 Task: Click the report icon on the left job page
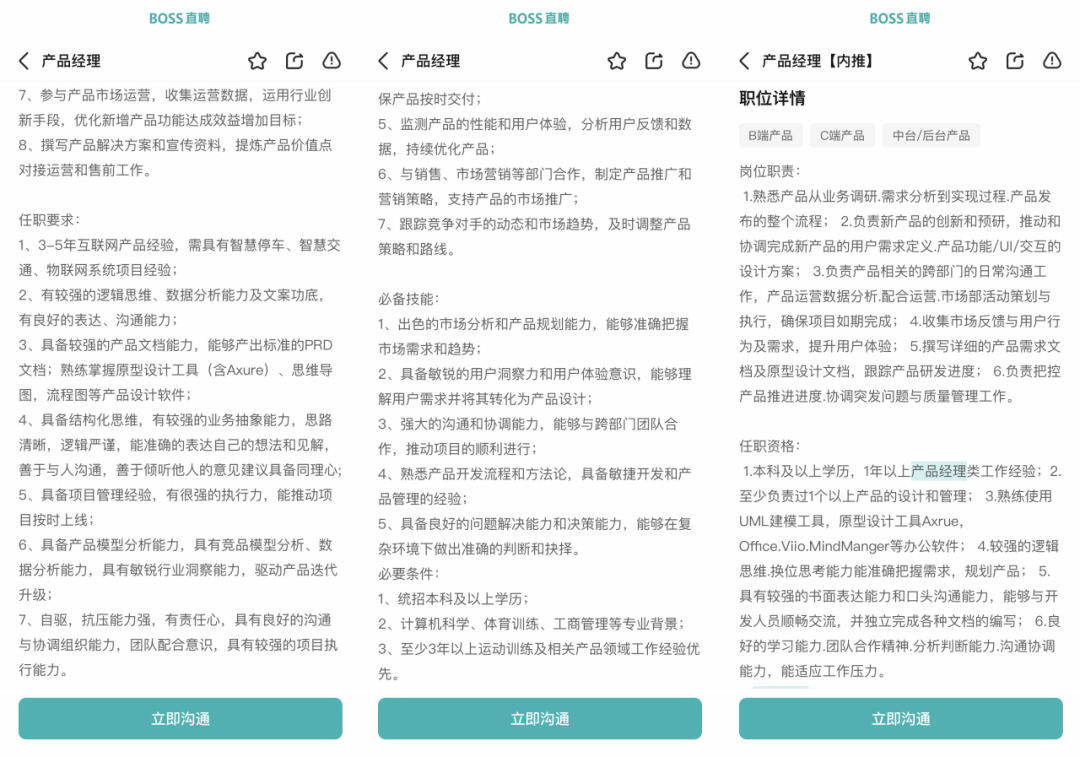pos(331,60)
